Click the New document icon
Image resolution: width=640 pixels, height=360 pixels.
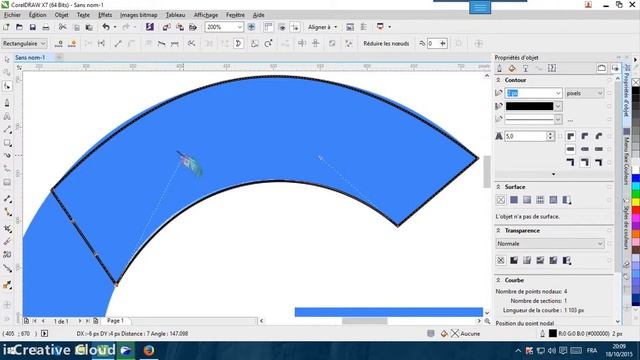[x=6, y=27]
